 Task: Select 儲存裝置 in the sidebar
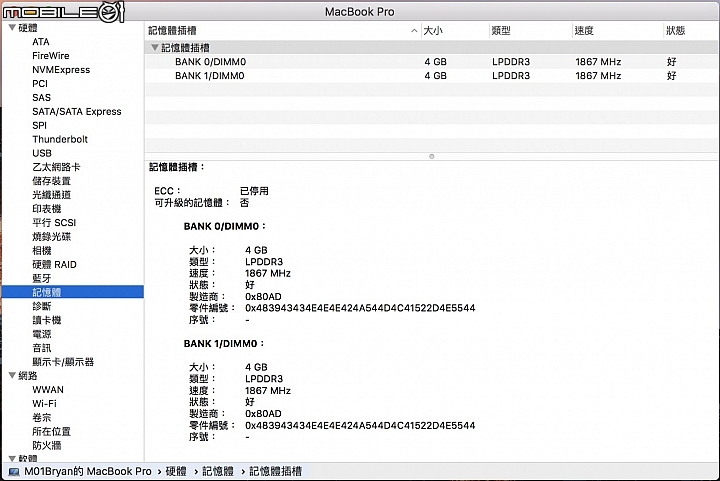coord(51,181)
